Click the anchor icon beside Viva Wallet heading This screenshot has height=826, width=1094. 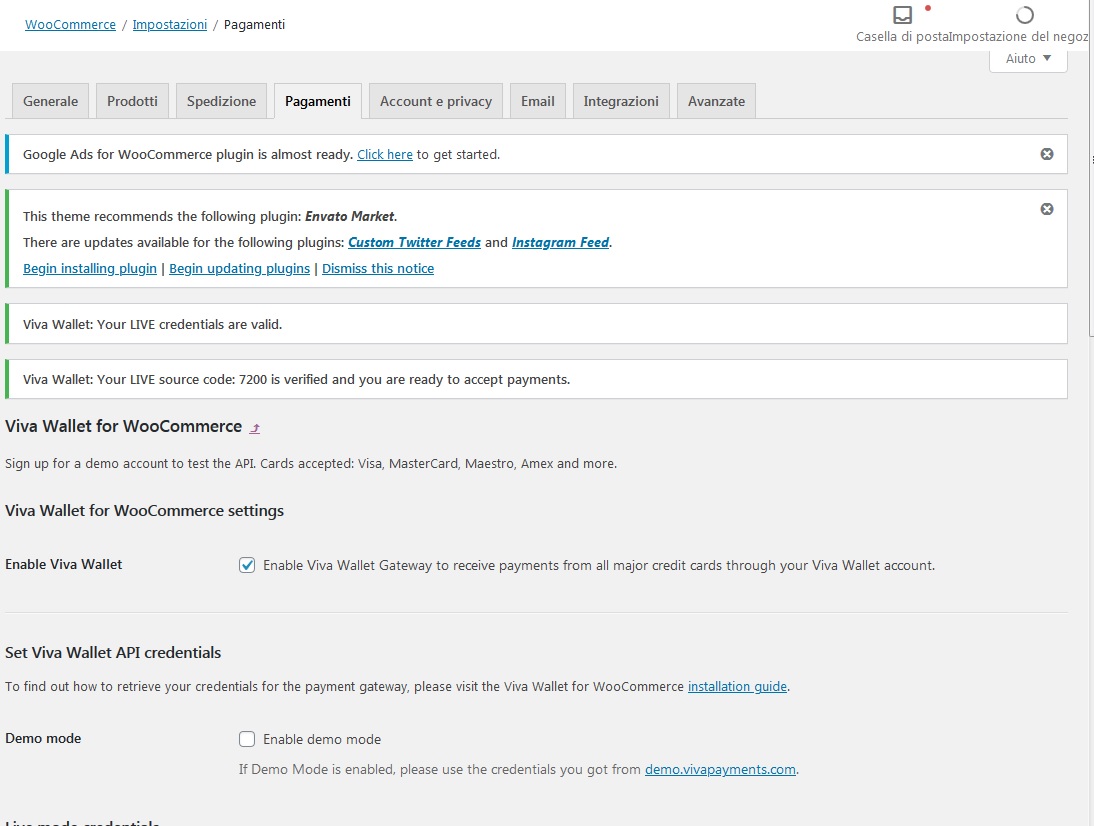click(x=255, y=427)
